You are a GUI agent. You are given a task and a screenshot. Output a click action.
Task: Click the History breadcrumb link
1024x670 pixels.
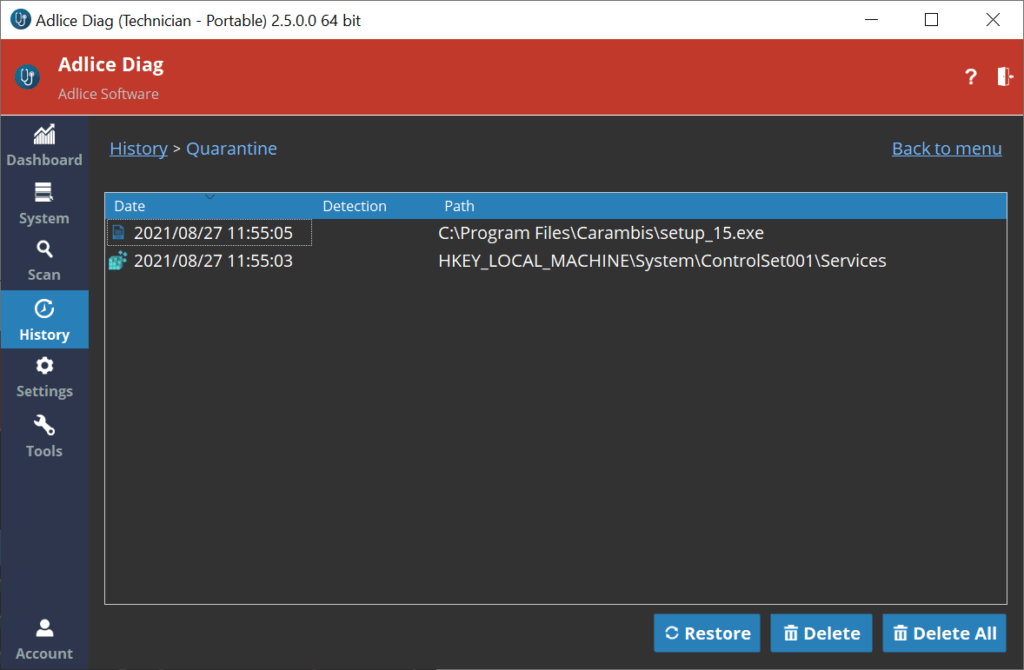tap(138, 149)
